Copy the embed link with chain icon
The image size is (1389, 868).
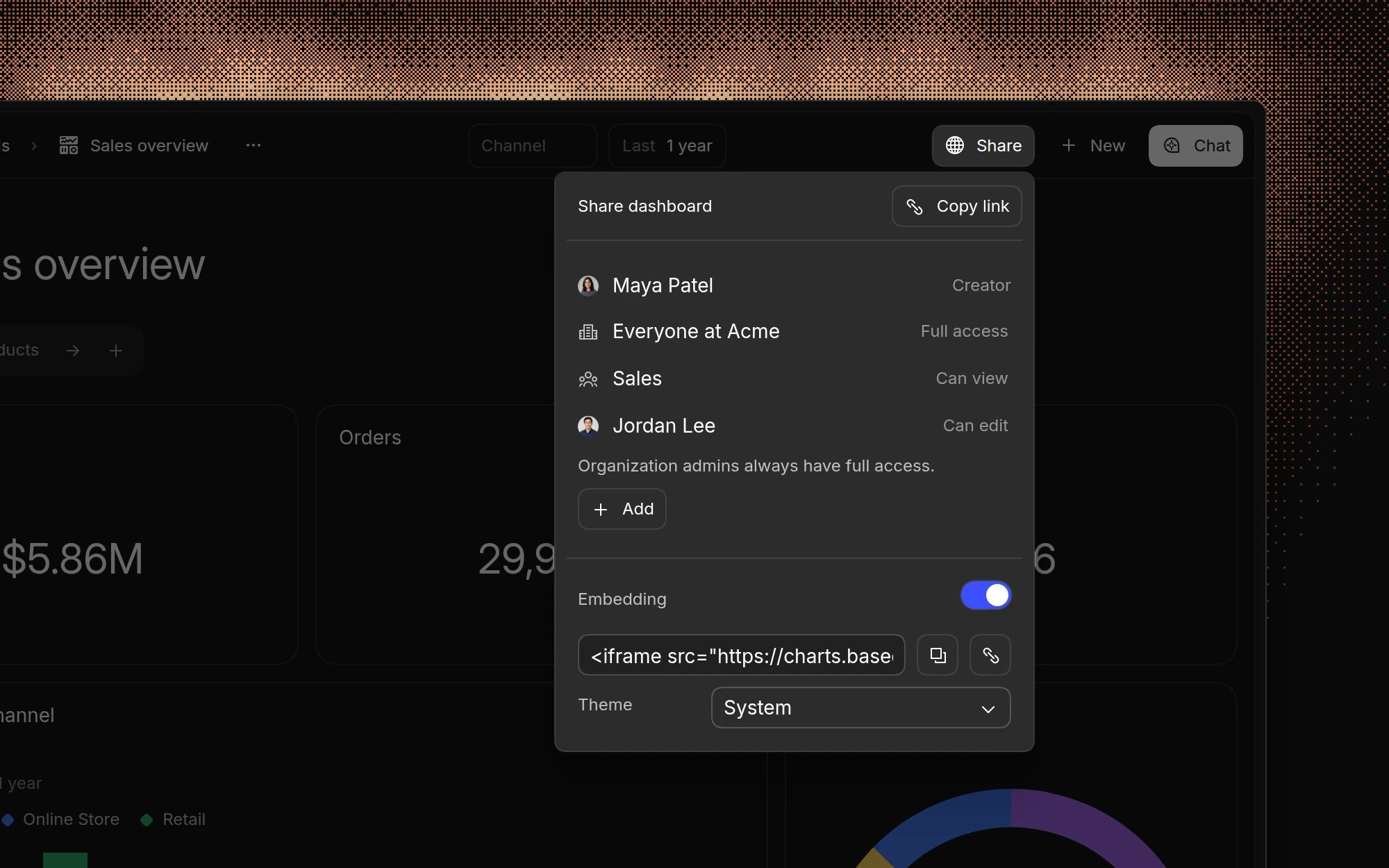[x=990, y=655]
